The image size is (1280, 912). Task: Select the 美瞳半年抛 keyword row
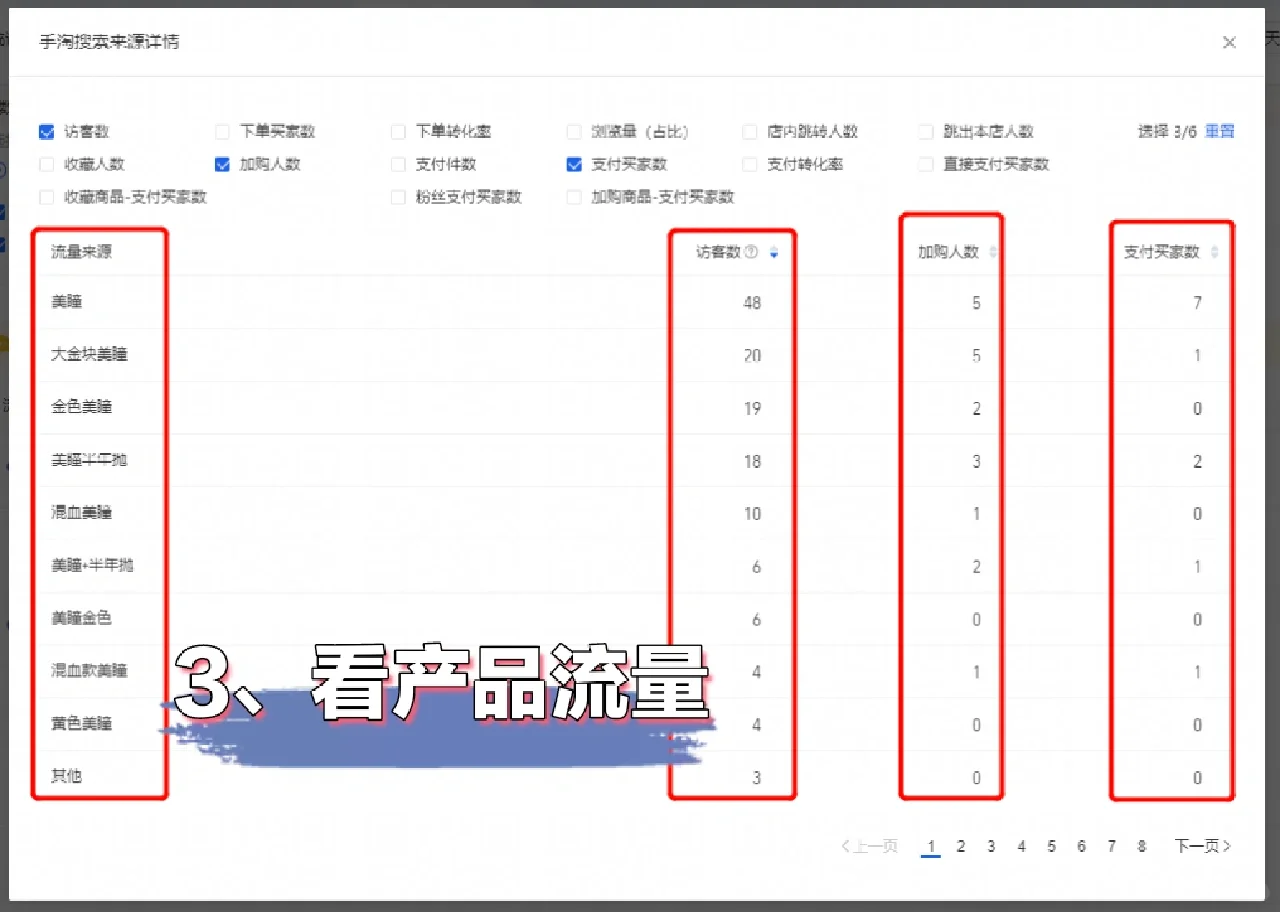pos(635,461)
